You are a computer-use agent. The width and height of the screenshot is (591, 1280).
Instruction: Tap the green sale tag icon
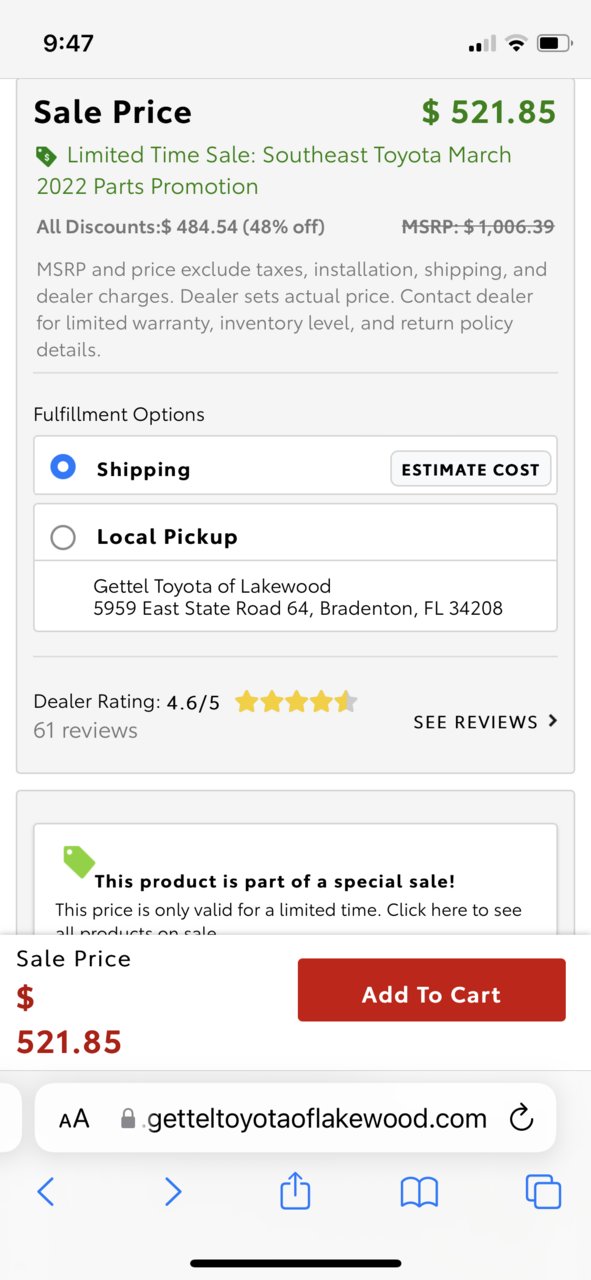point(79,861)
